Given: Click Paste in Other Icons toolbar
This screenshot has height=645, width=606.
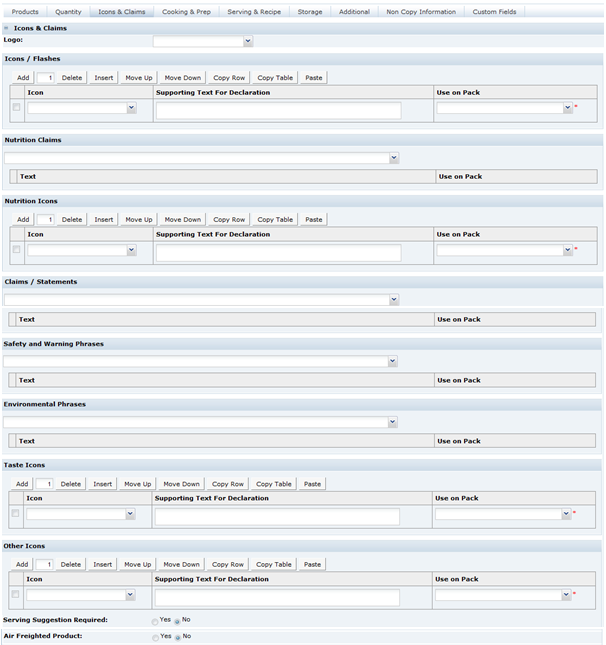Looking at the screenshot, I should coord(312,565).
